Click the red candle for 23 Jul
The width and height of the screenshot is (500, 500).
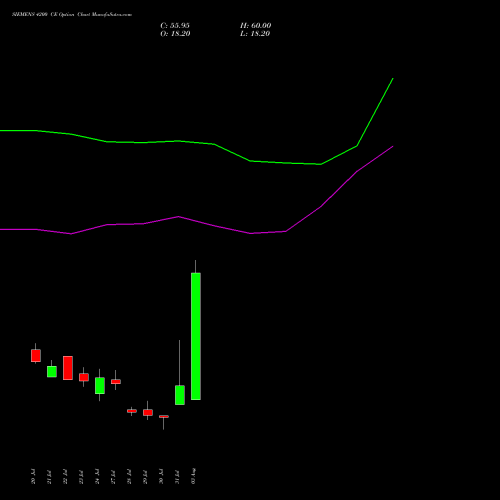(x=84, y=377)
